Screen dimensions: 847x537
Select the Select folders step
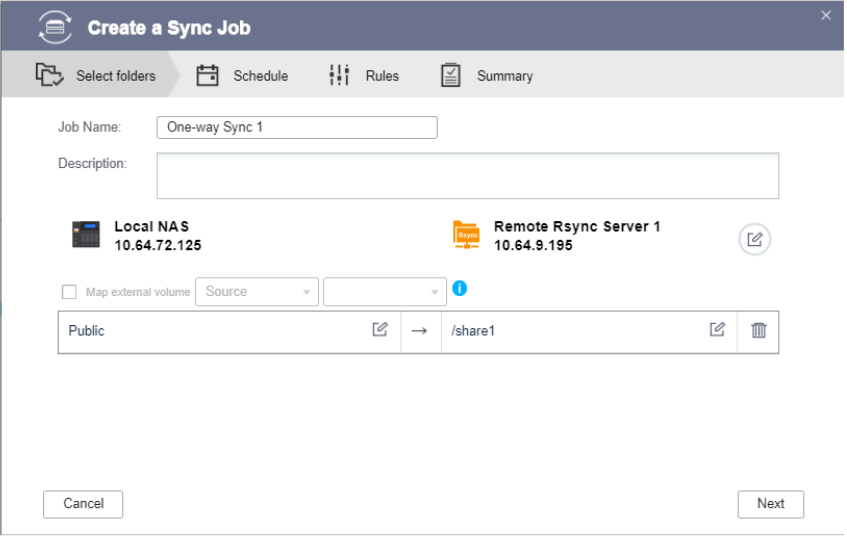[96, 76]
